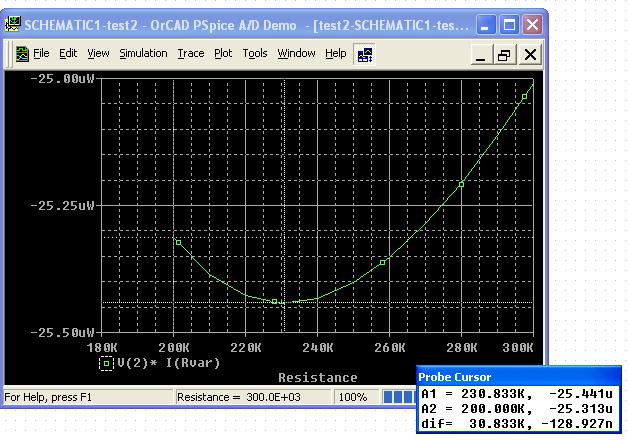Screen dimensions: 629x440
Task: Click the 200K x-axis tick label
Action: click(174, 347)
